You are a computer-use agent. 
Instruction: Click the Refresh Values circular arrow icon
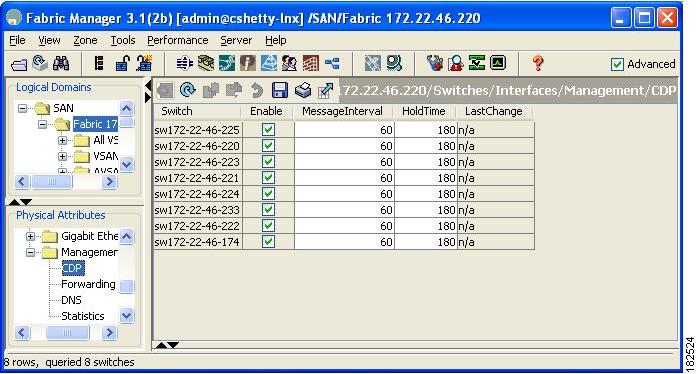pos(188,90)
